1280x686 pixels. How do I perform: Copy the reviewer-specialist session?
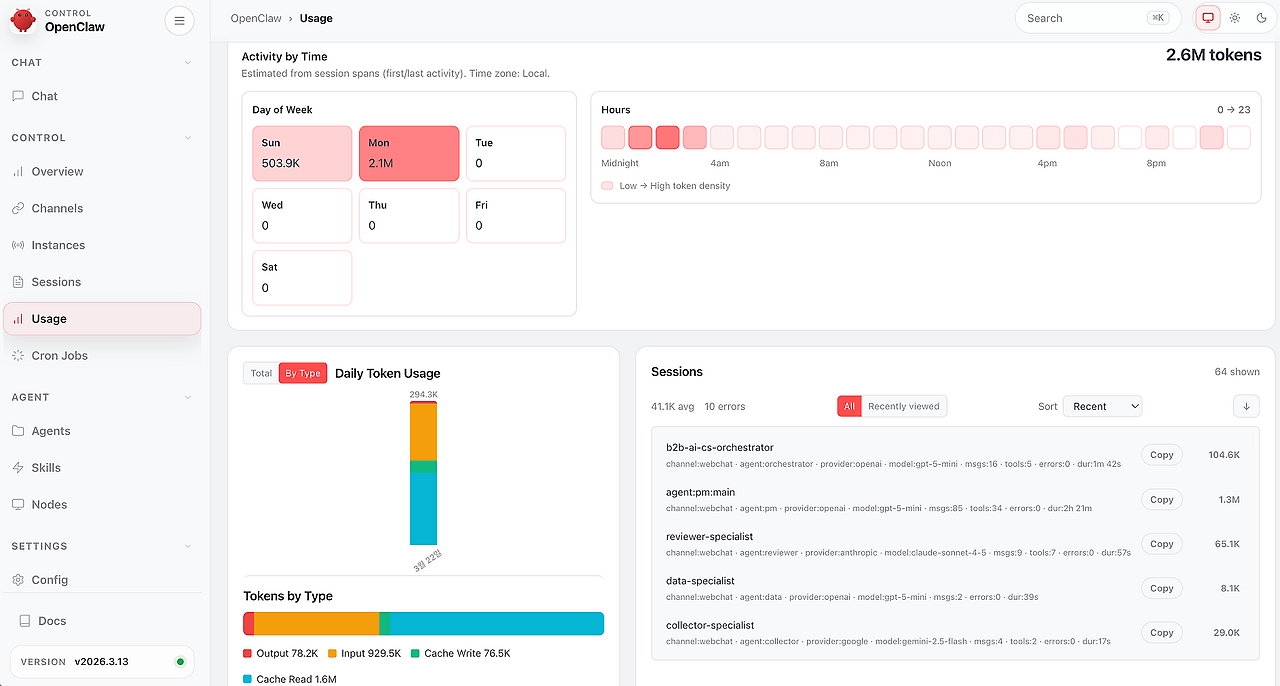click(x=1162, y=544)
